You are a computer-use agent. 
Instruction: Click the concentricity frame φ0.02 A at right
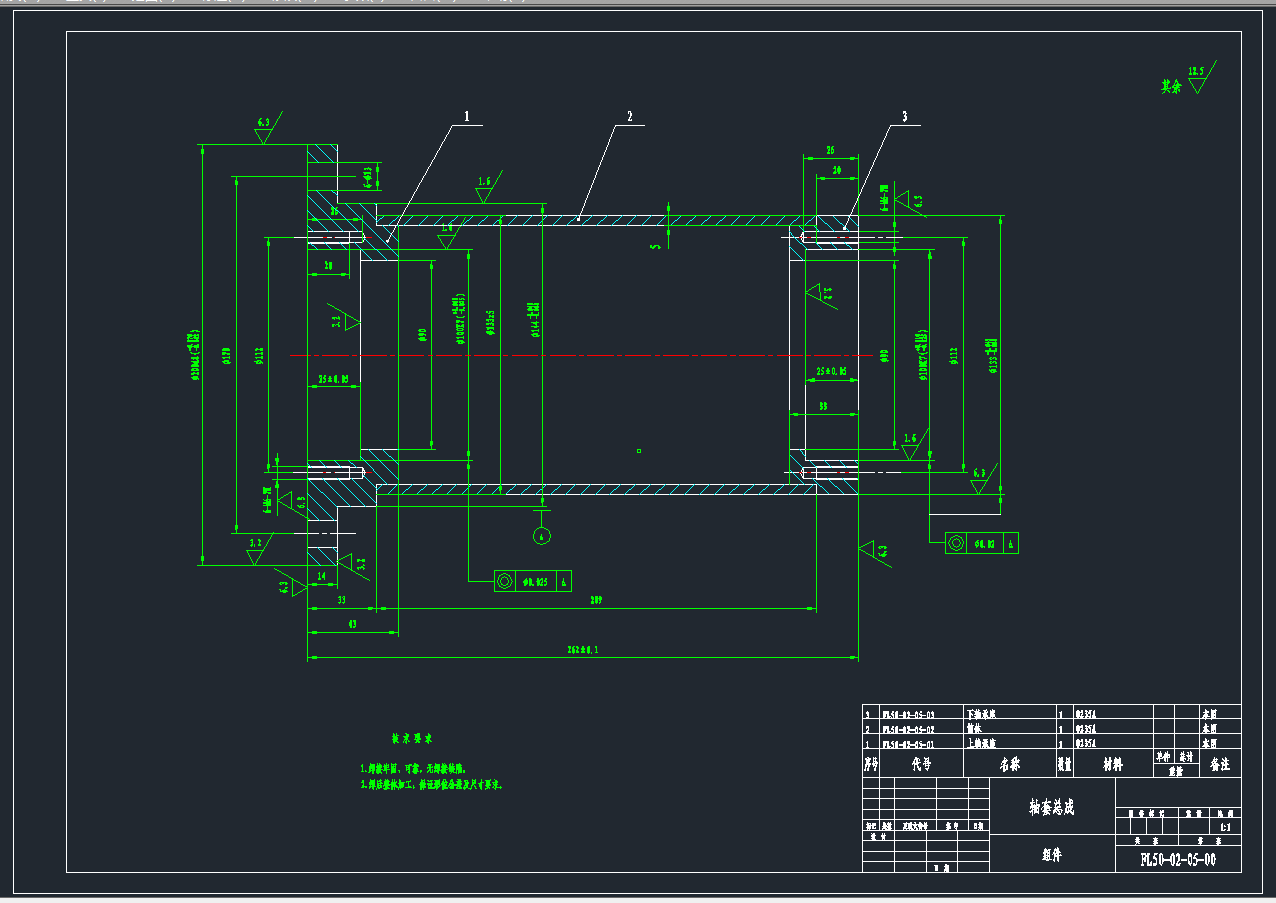982,543
